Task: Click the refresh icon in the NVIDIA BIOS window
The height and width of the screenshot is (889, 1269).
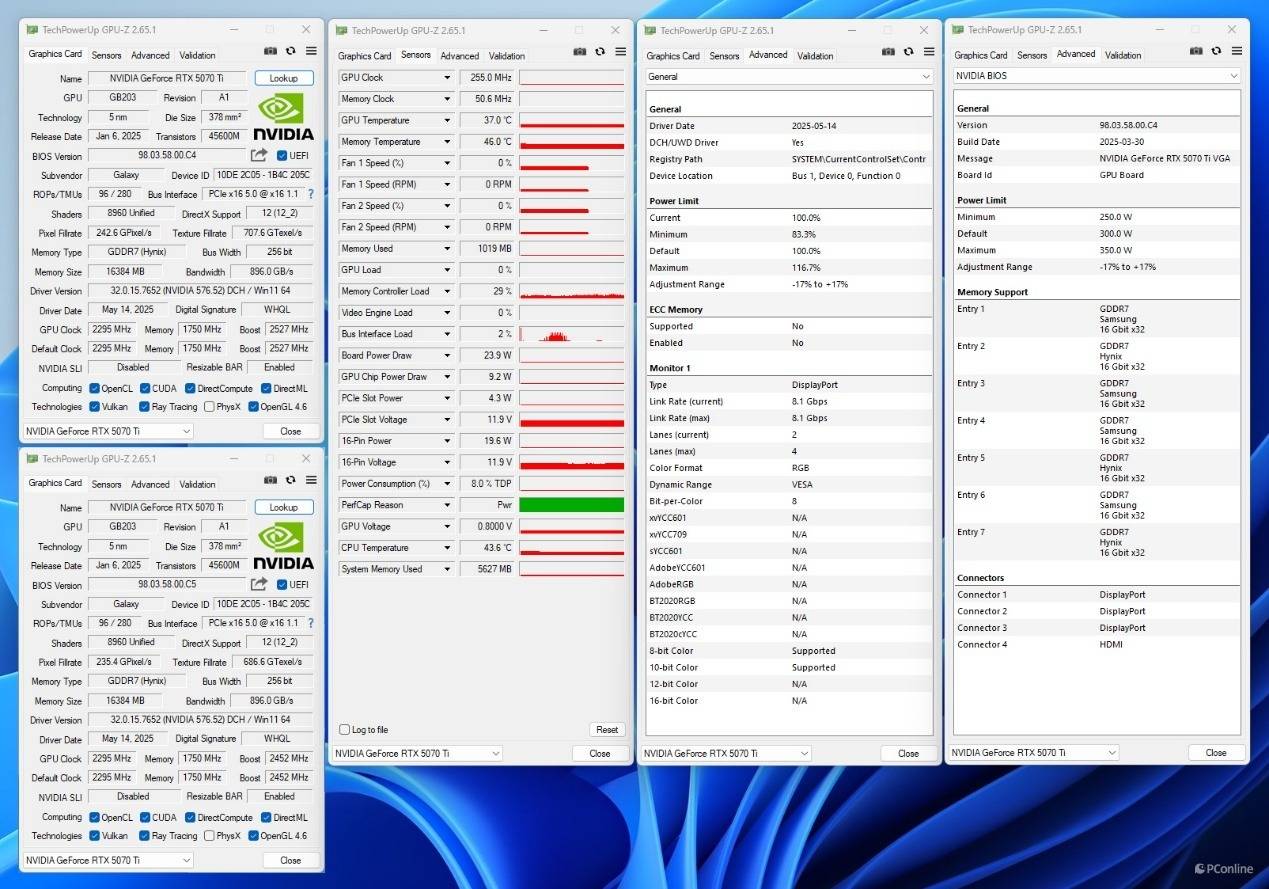Action: click(1216, 51)
